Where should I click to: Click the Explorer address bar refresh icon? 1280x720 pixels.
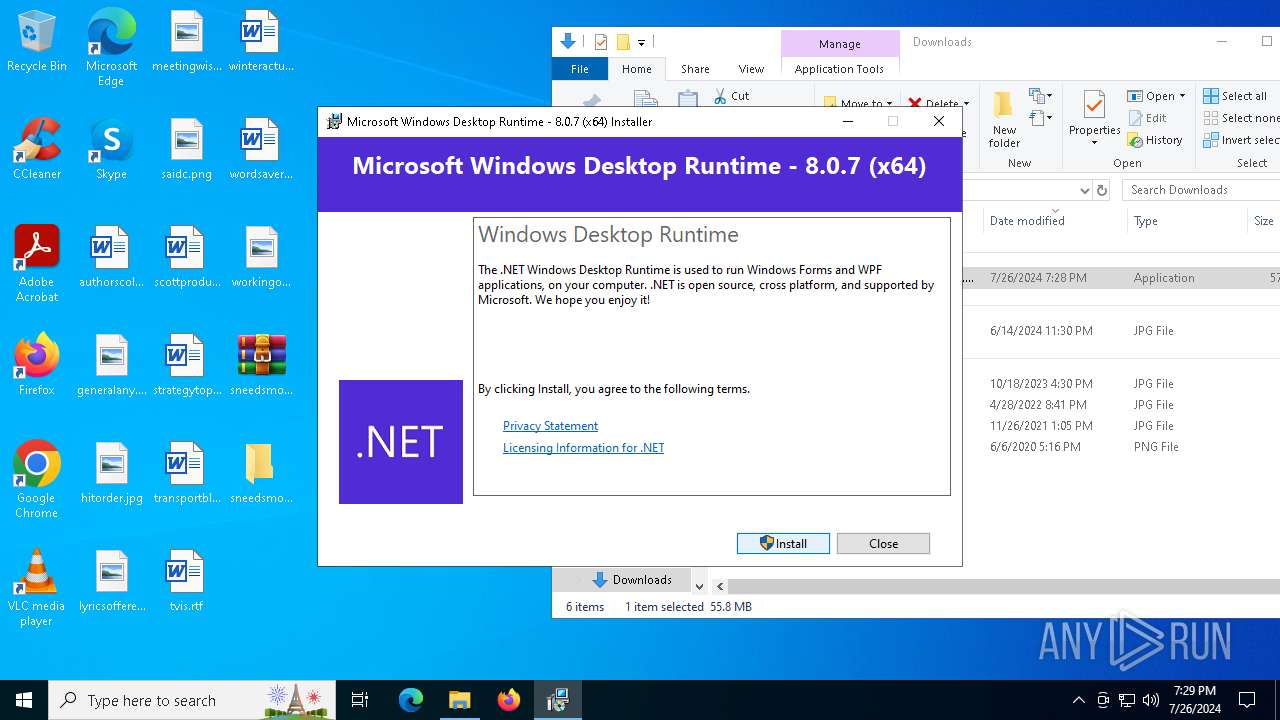(1102, 190)
